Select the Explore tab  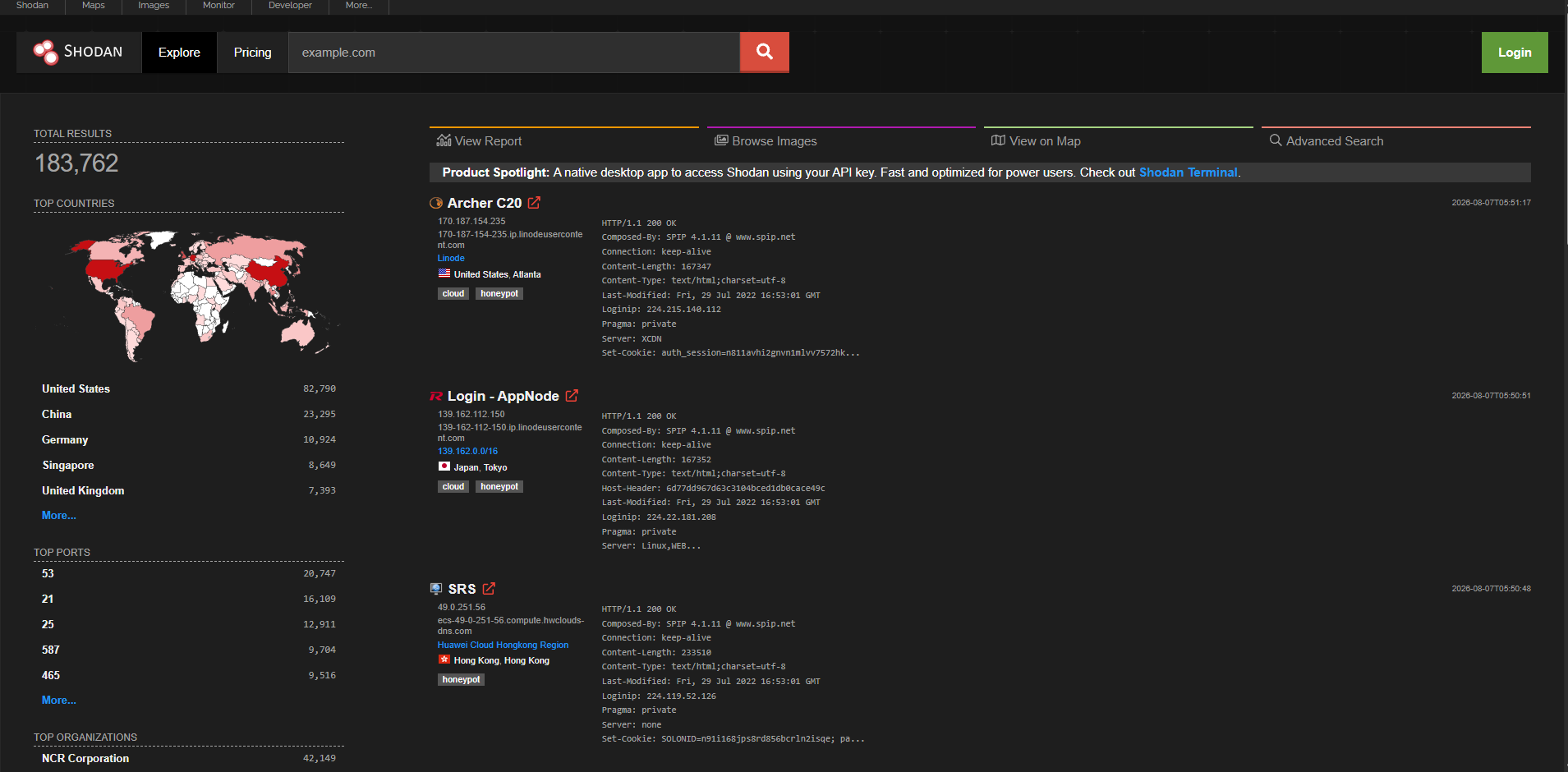[x=179, y=53]
